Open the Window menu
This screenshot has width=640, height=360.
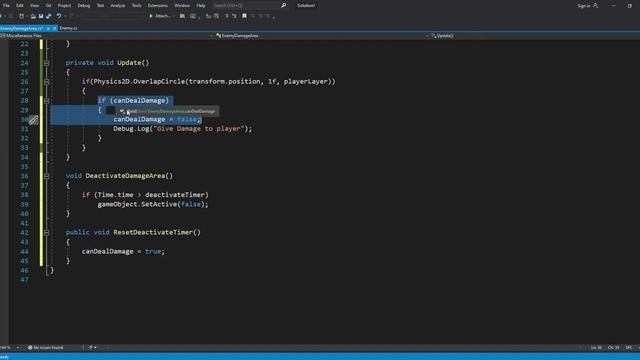(x=182, y=6)
